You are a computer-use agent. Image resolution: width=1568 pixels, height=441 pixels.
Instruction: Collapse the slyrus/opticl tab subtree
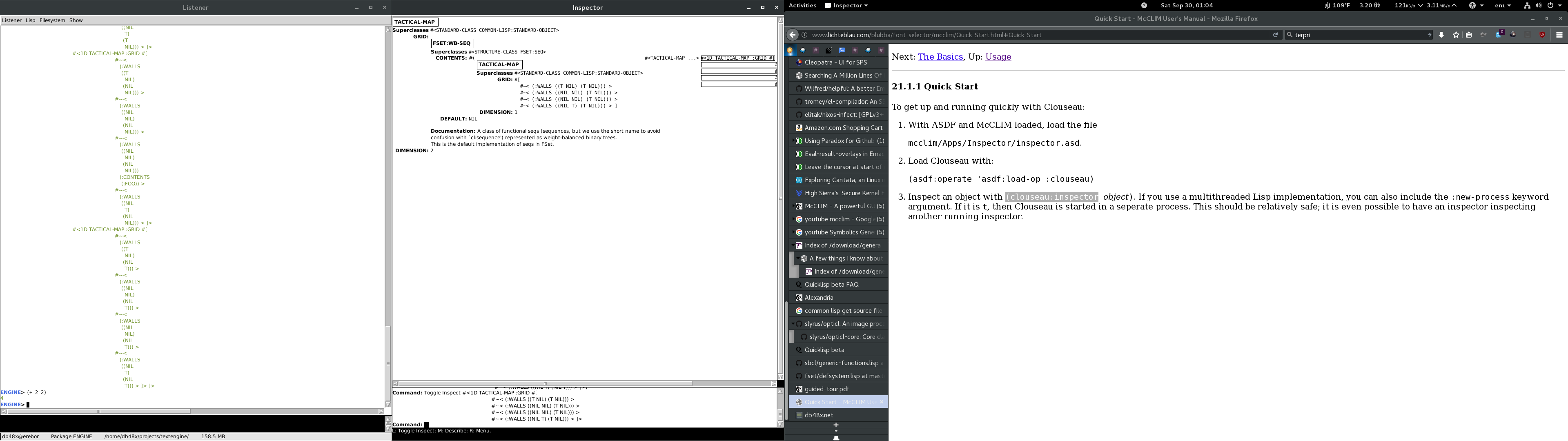pyautogui.click(x=793, y=323)
